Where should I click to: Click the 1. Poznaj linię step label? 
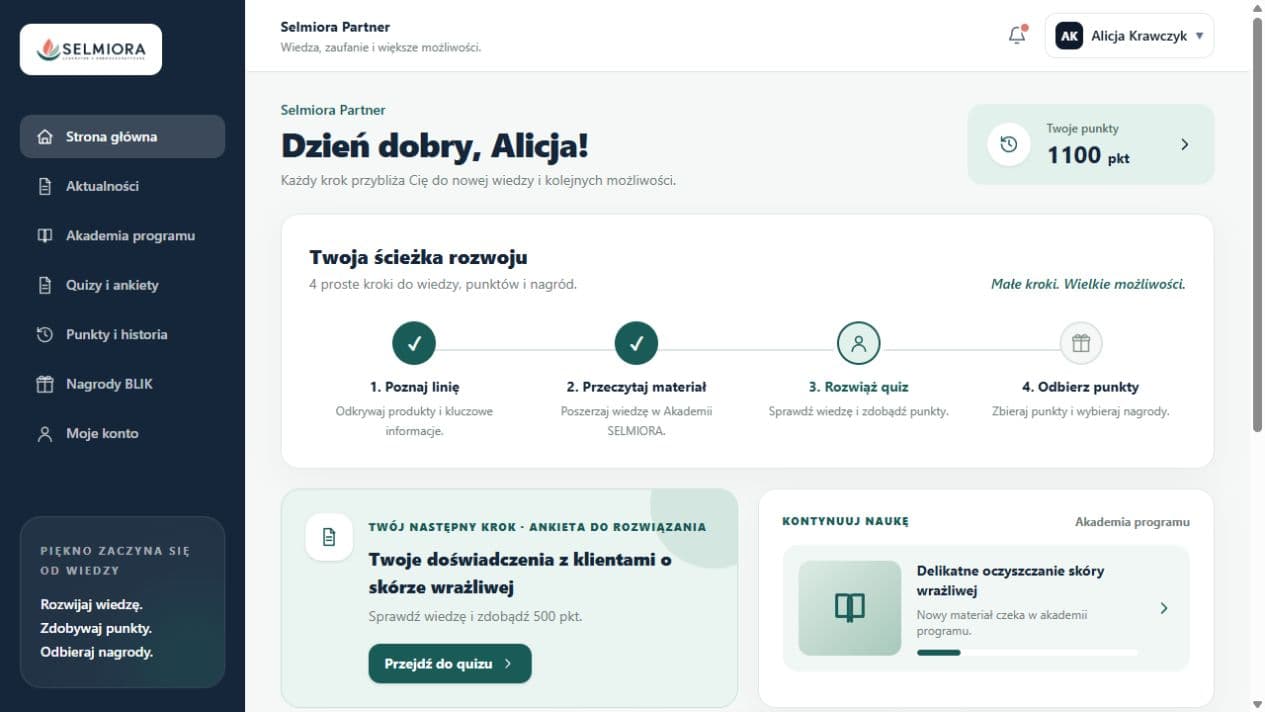tap(414, 387)
